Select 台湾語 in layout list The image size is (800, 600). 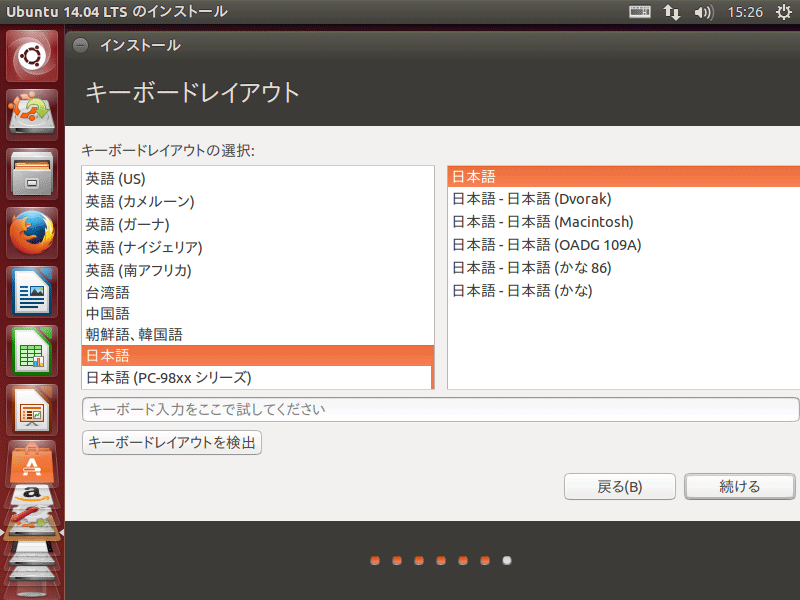[257, 293]
